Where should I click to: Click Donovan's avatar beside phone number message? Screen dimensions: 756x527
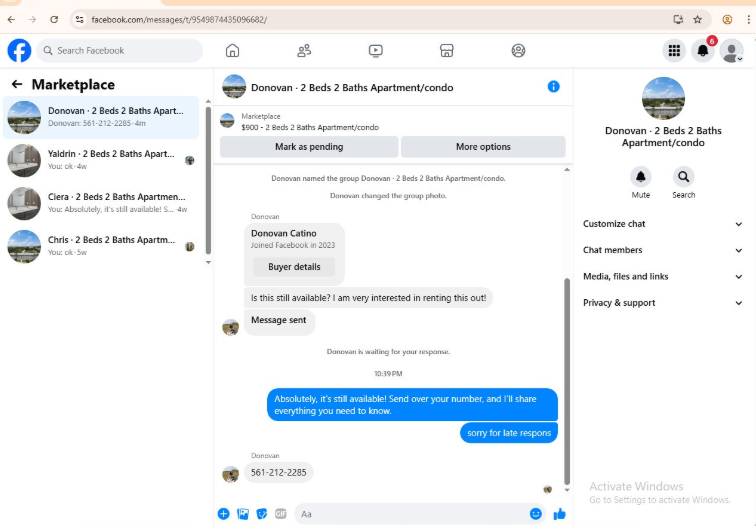pos(230,474)
